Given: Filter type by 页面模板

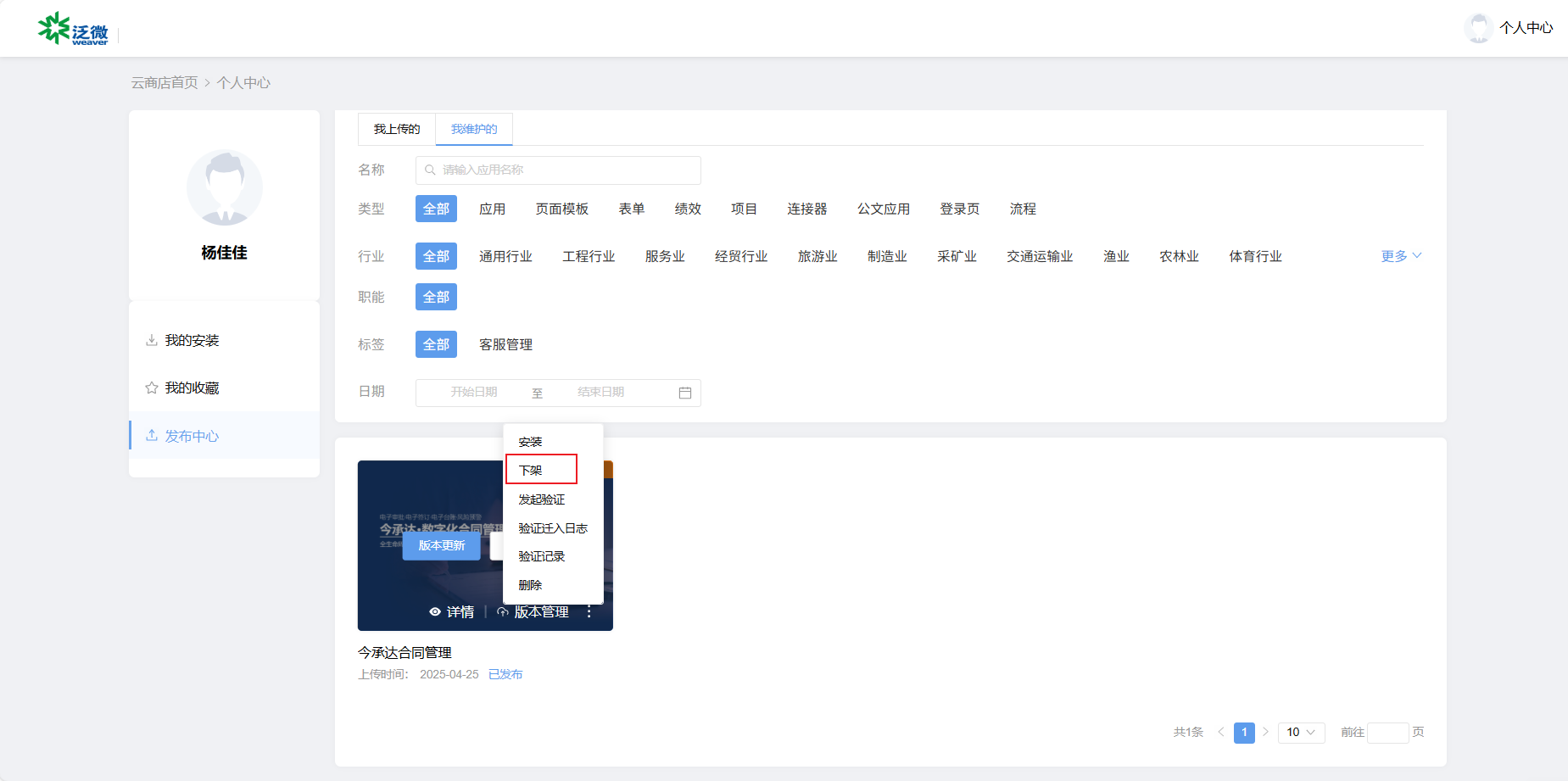Looking at the screenshot, I should (x=561, y=209).
